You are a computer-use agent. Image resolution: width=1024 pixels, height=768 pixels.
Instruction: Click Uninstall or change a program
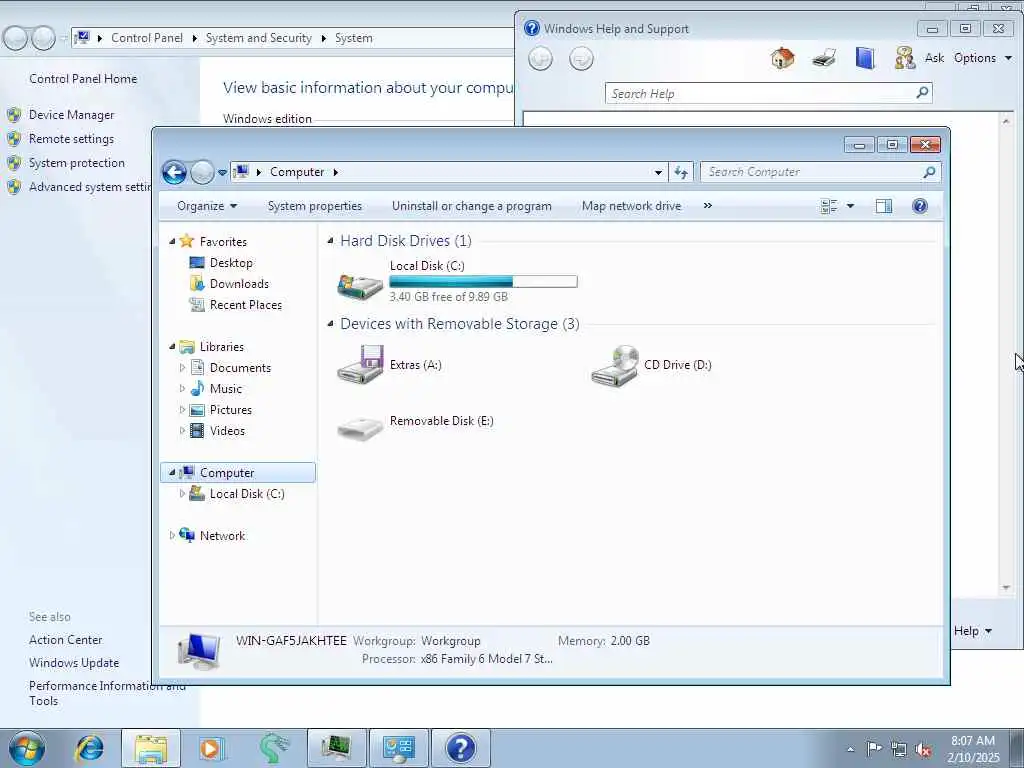(472, 206)
